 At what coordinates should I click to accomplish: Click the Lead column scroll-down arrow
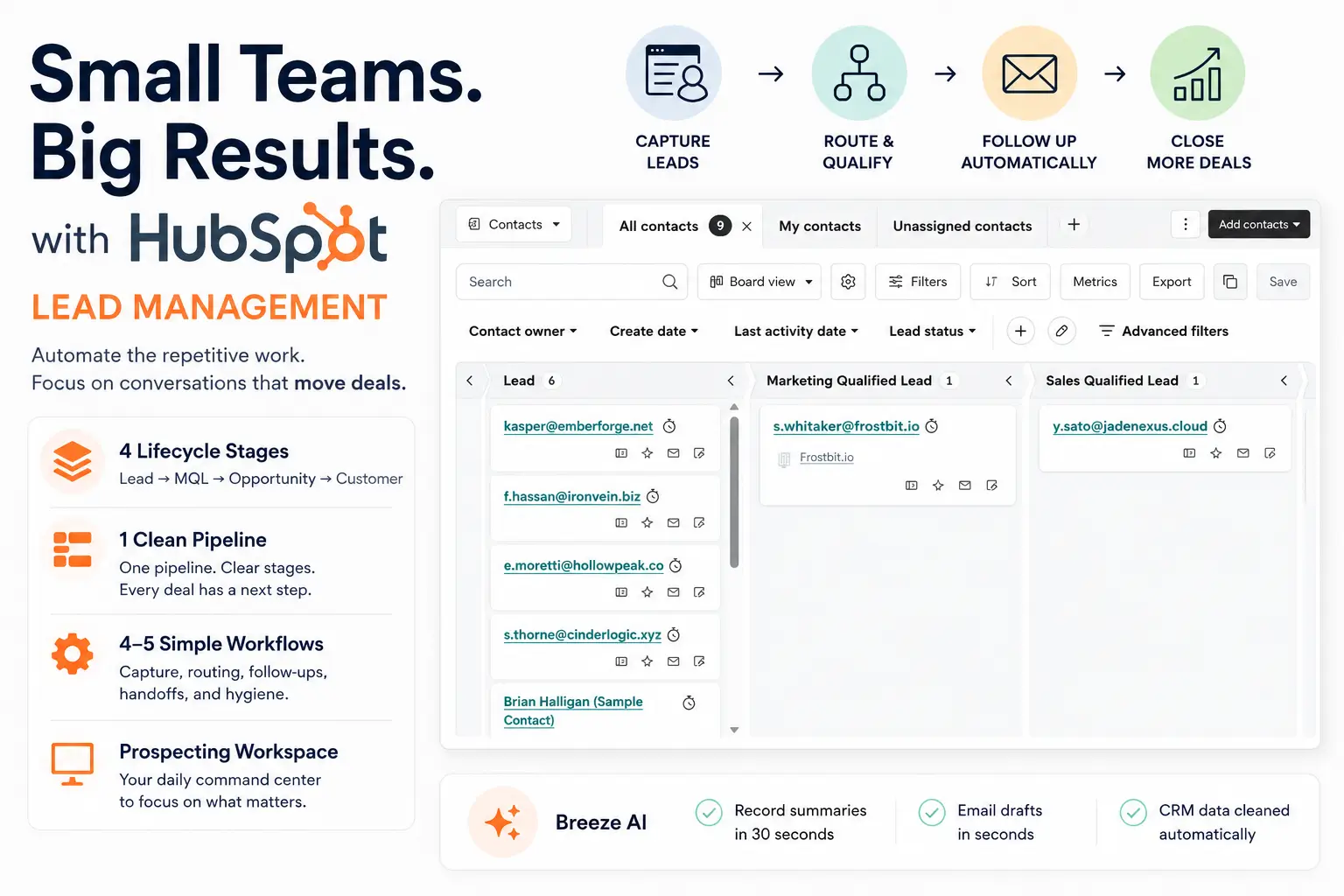pos(734,730)
